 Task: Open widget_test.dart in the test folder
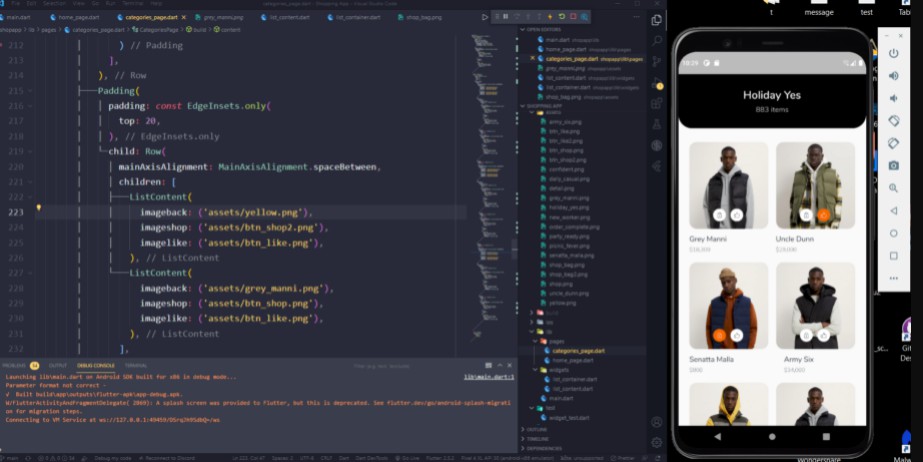(565, 418)
